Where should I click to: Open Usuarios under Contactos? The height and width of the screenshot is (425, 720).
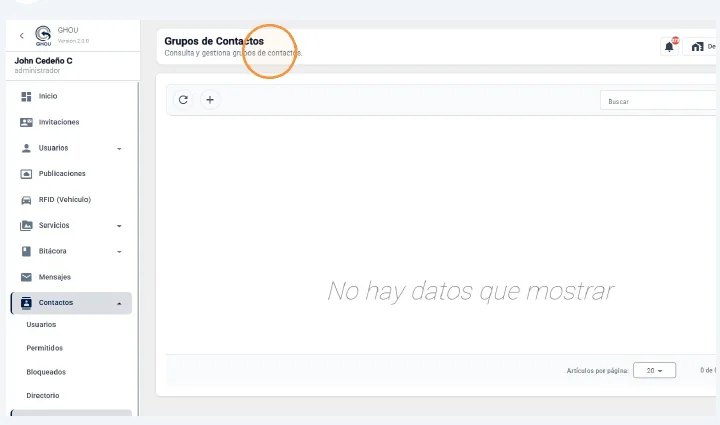point(41,324)
